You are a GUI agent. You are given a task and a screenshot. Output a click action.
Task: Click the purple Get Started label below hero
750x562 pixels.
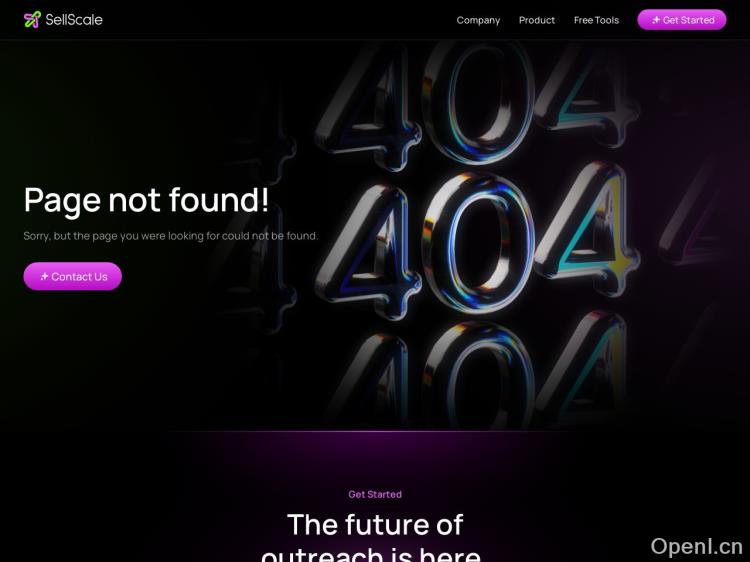[x=375, y=494]
